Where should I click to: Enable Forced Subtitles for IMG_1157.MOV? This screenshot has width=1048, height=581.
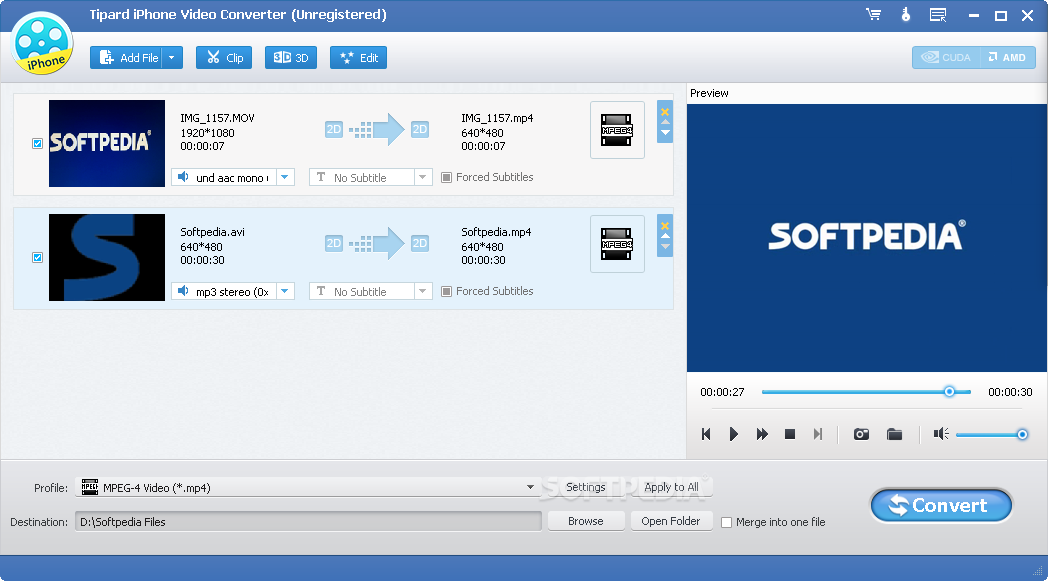tap(446, 177)
